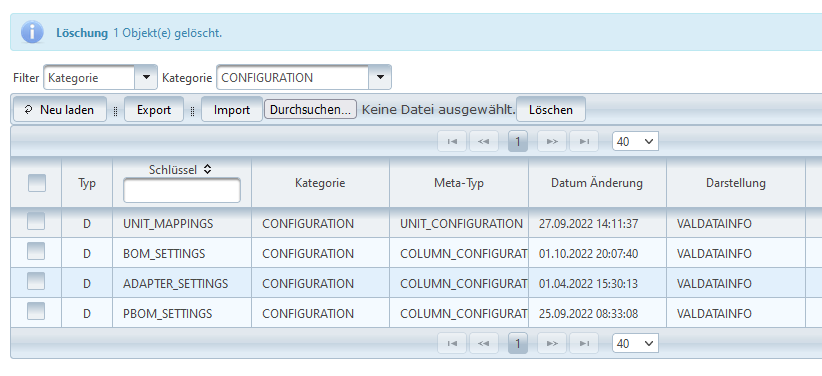This screenshot has height=376, width=822.
Task: Tick the select-all checkbox in the table header
Action: 37,183
